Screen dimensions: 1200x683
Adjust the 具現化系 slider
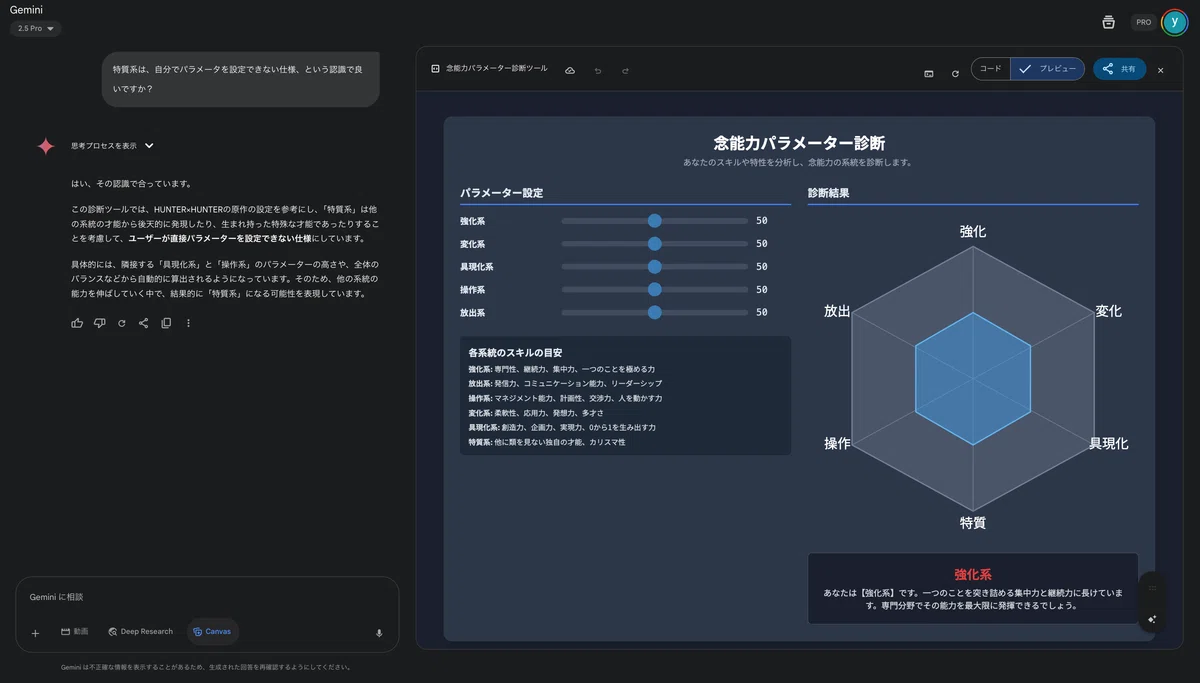point(655,267)
